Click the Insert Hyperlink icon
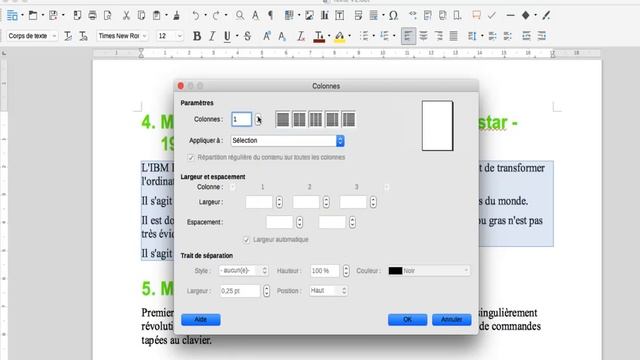 [413, 16]
